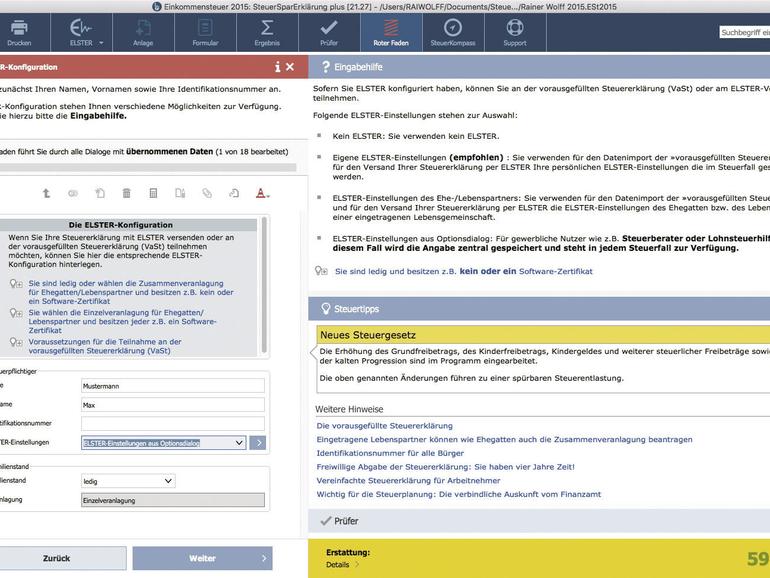Screen dimensions: 770x578
Task: Click the empty Identifikationsnummer field
Action: (x=173, y=423)
